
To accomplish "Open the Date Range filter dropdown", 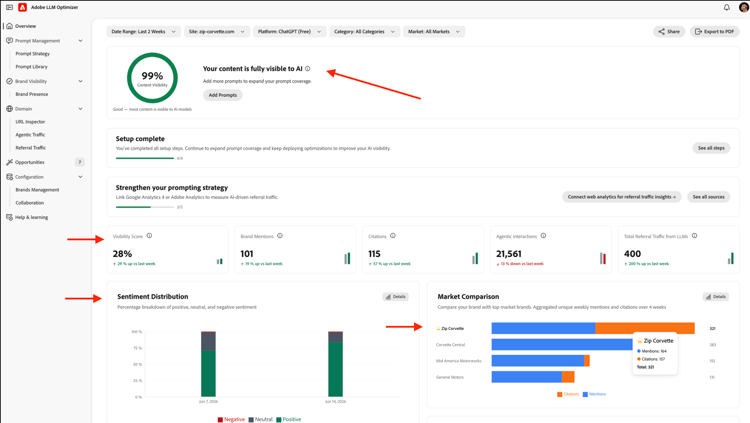I will 143,32.
